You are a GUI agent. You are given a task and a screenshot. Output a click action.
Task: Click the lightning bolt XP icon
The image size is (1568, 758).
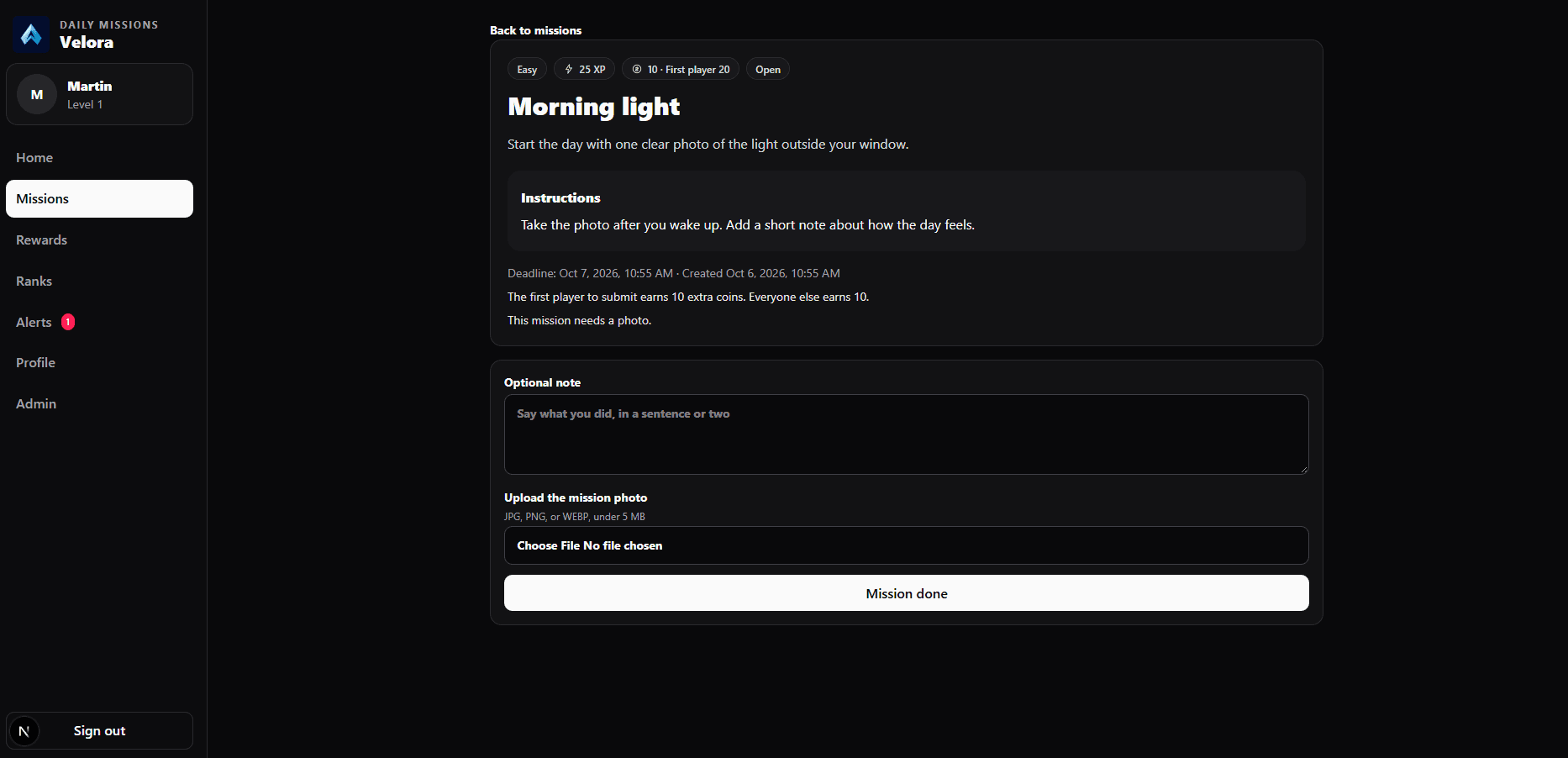point(569,70)
